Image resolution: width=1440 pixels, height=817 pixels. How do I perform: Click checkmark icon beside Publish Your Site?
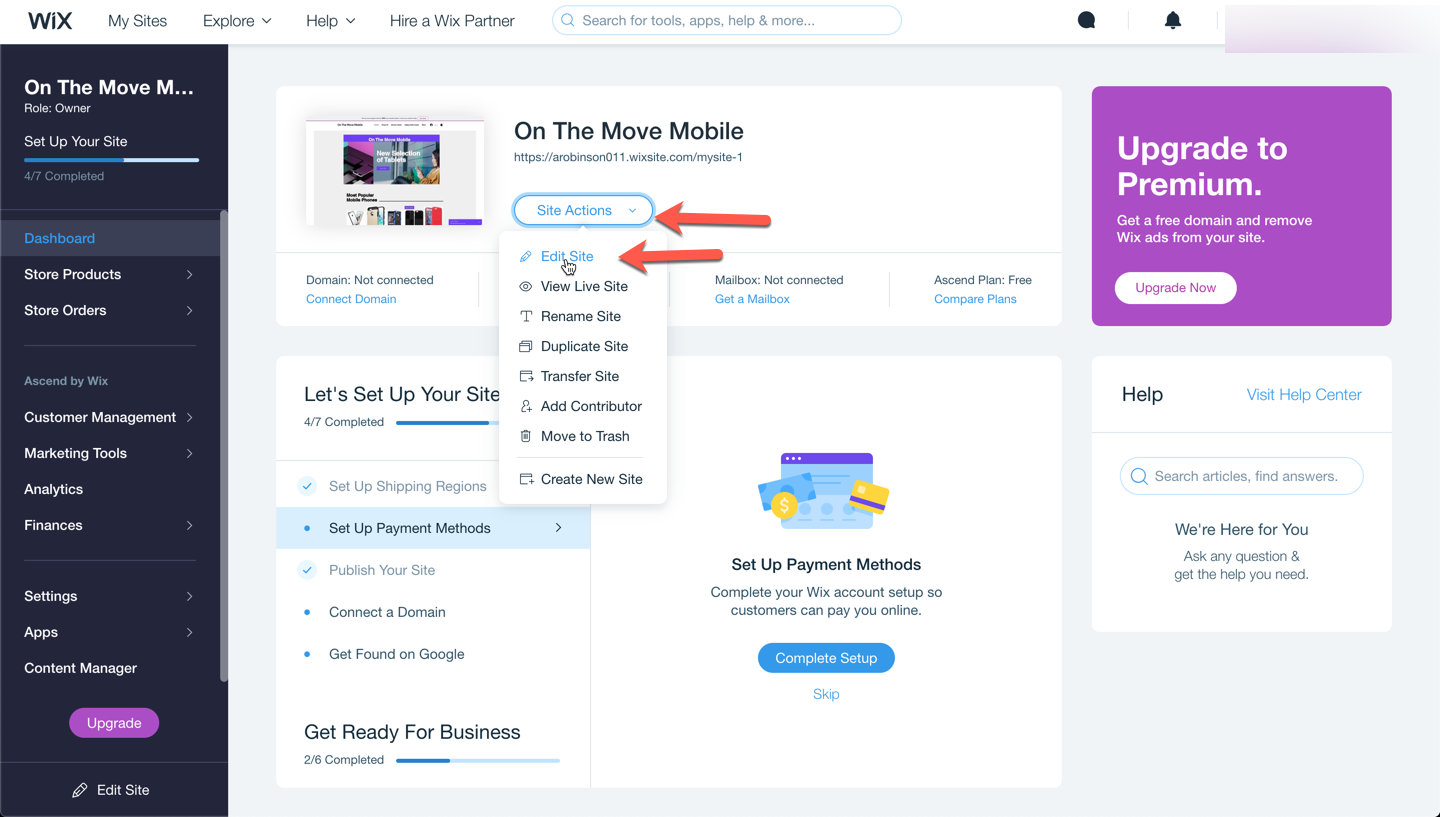point(307,571)
